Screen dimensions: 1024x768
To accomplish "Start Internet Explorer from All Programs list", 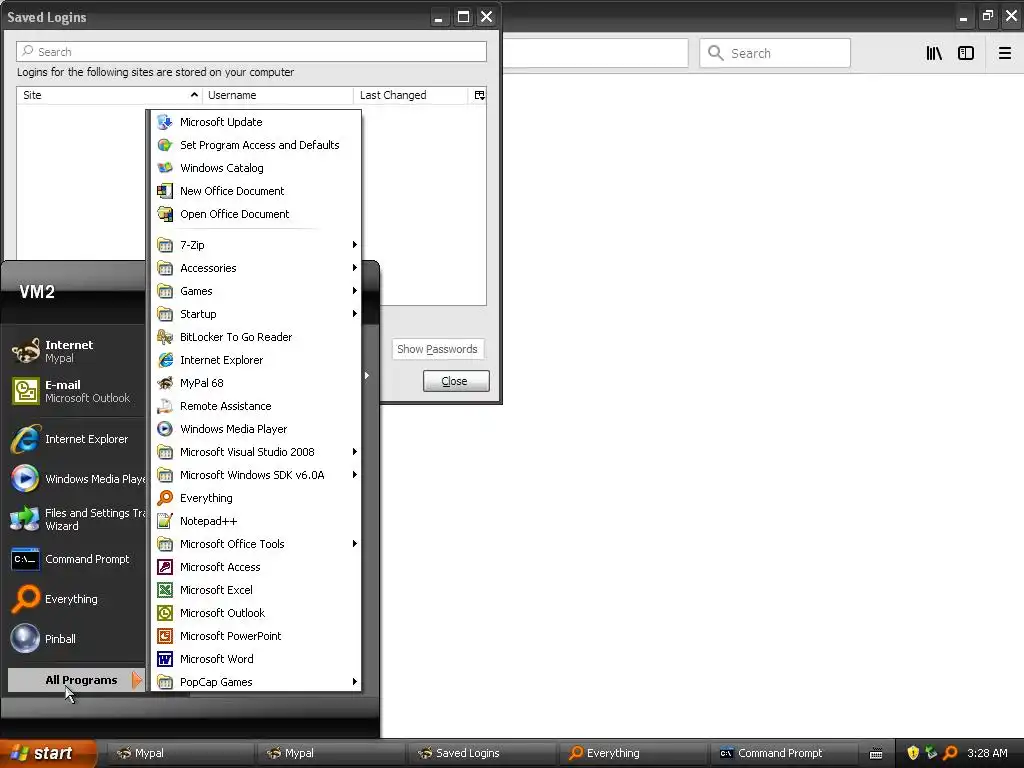I will (256, 360).
